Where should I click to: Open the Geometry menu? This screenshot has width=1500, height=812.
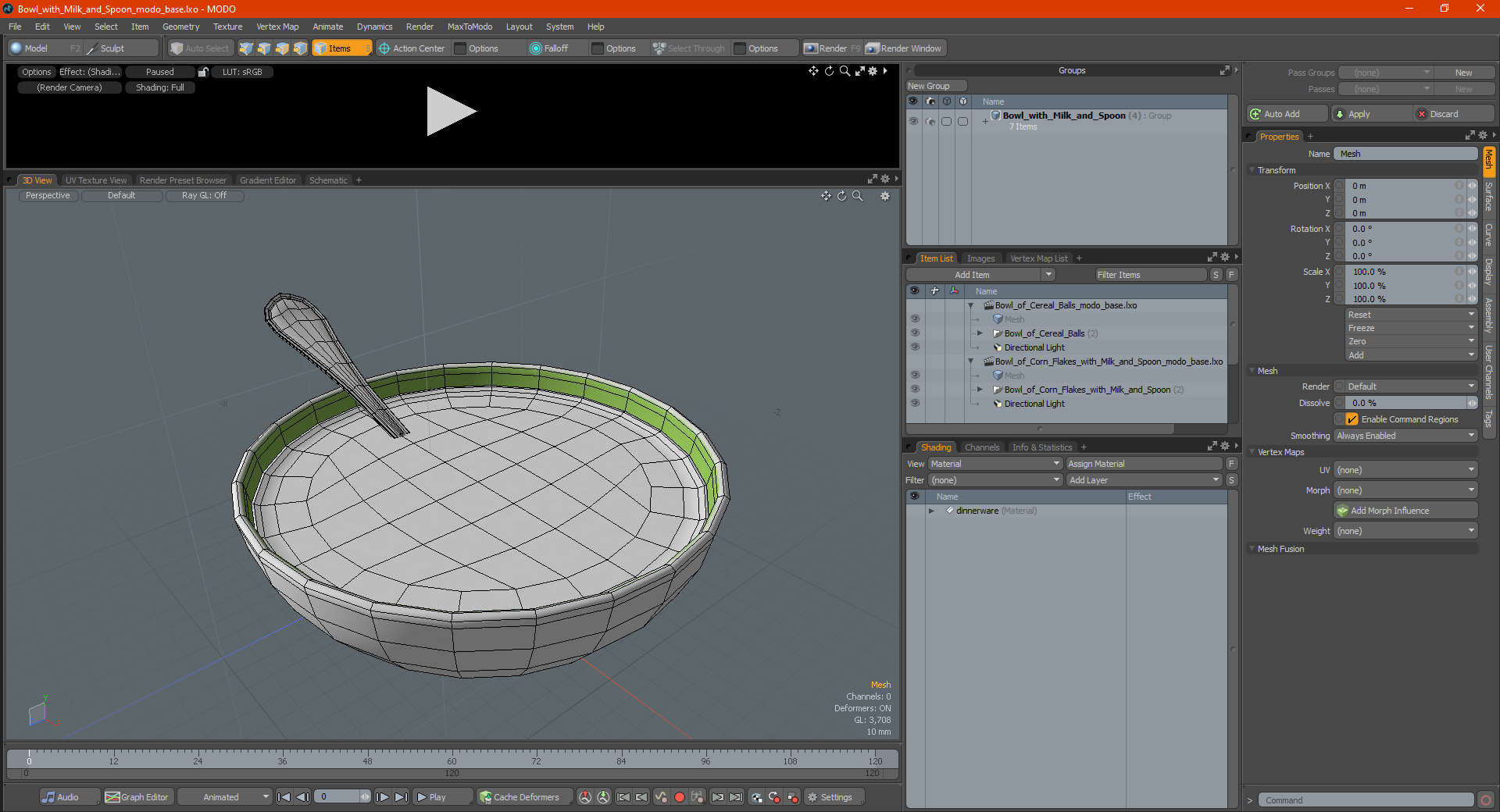coord(180,27)
